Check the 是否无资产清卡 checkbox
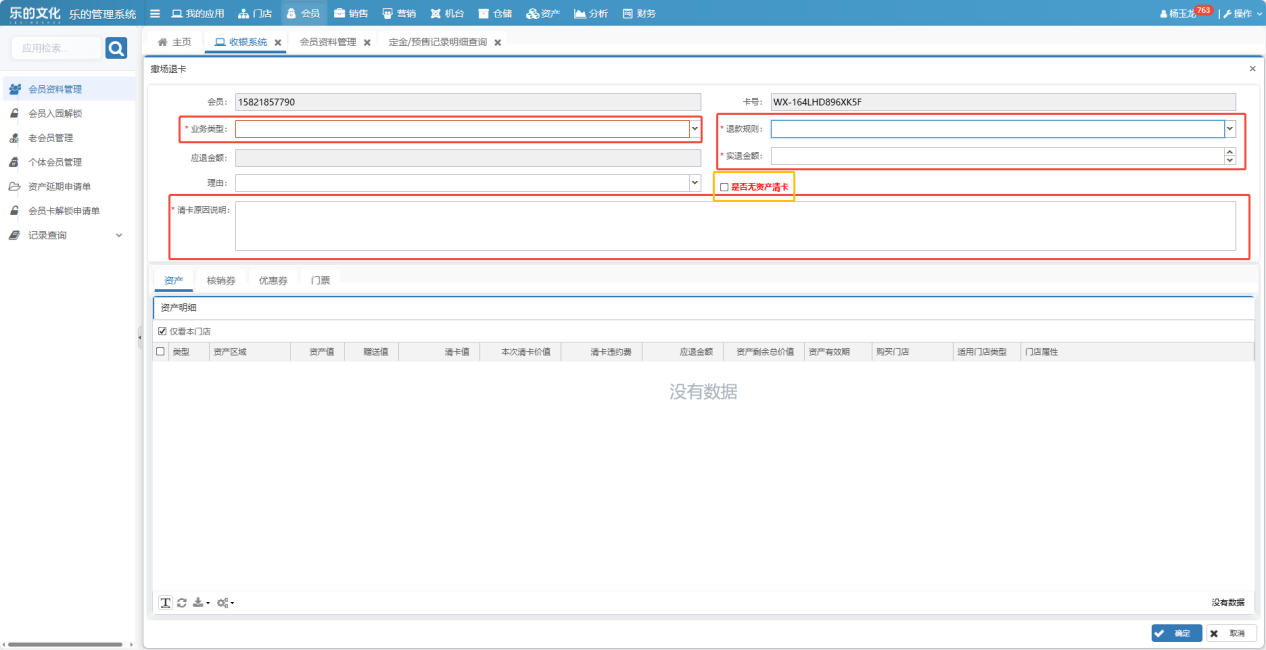The image size is (1266, 650). (724, 187)
